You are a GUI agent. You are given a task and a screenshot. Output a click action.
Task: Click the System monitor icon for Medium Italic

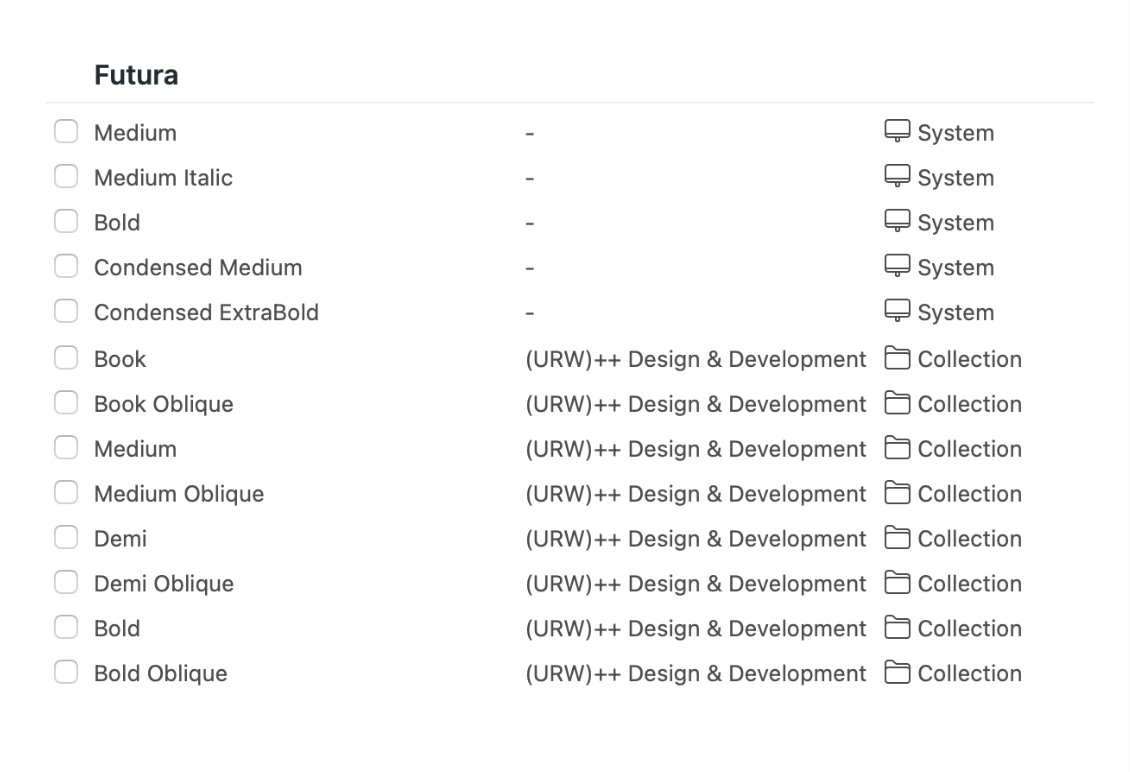(x=897, y=176)
